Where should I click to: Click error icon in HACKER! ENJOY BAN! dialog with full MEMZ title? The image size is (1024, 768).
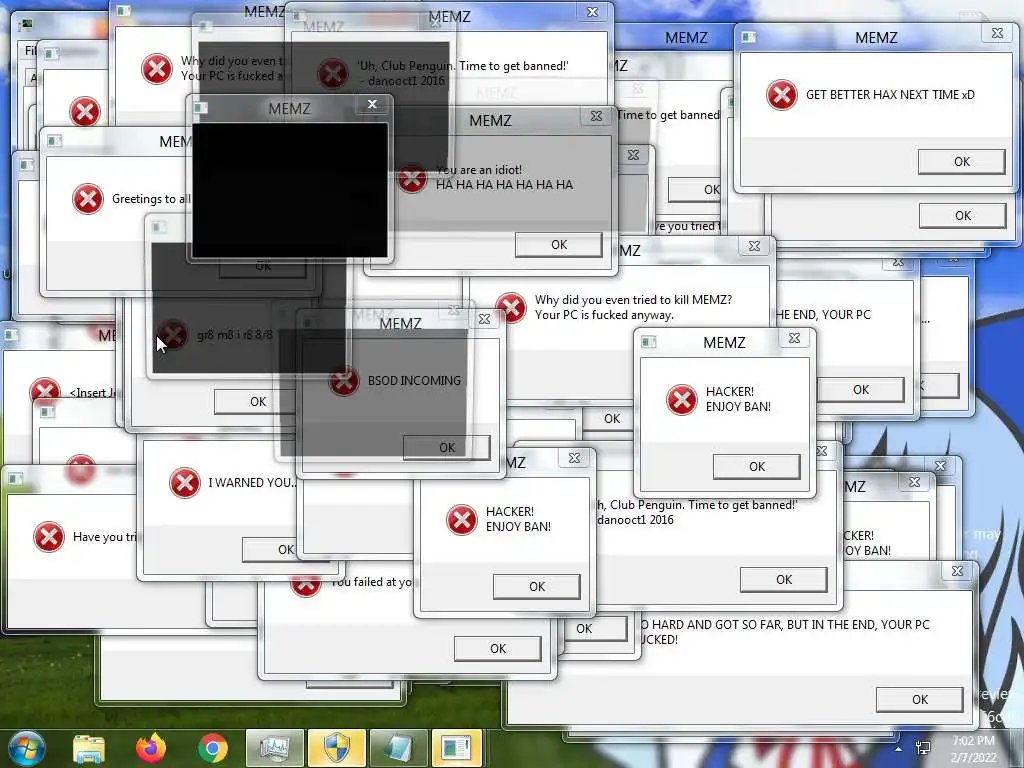(x=682, y=400)
